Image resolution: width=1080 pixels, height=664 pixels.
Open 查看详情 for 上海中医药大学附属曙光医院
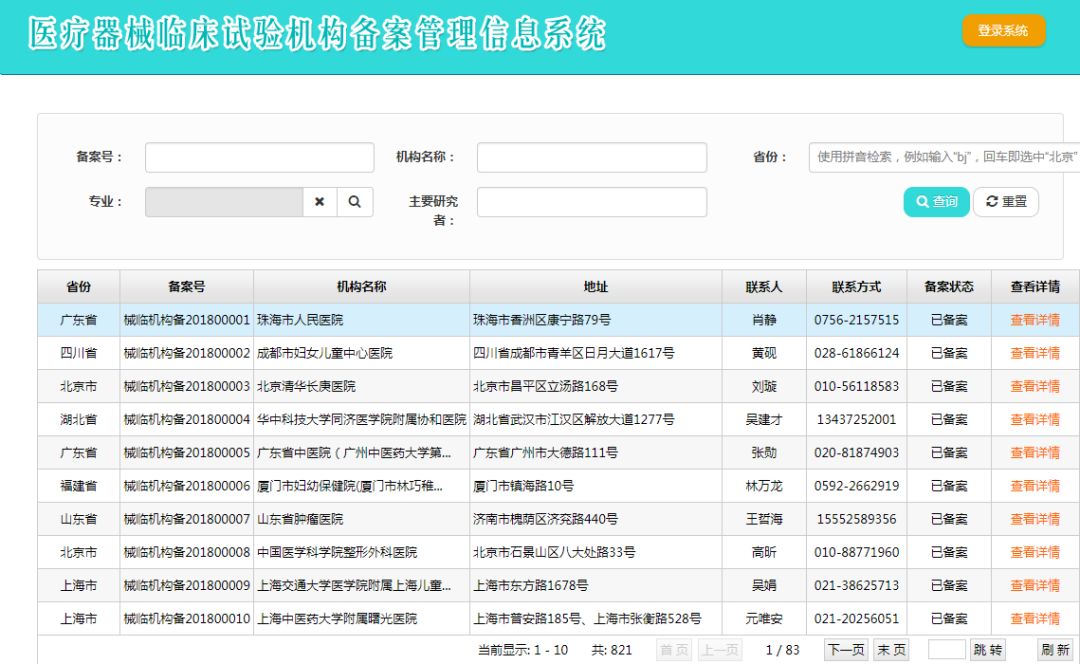point(1035,619)
